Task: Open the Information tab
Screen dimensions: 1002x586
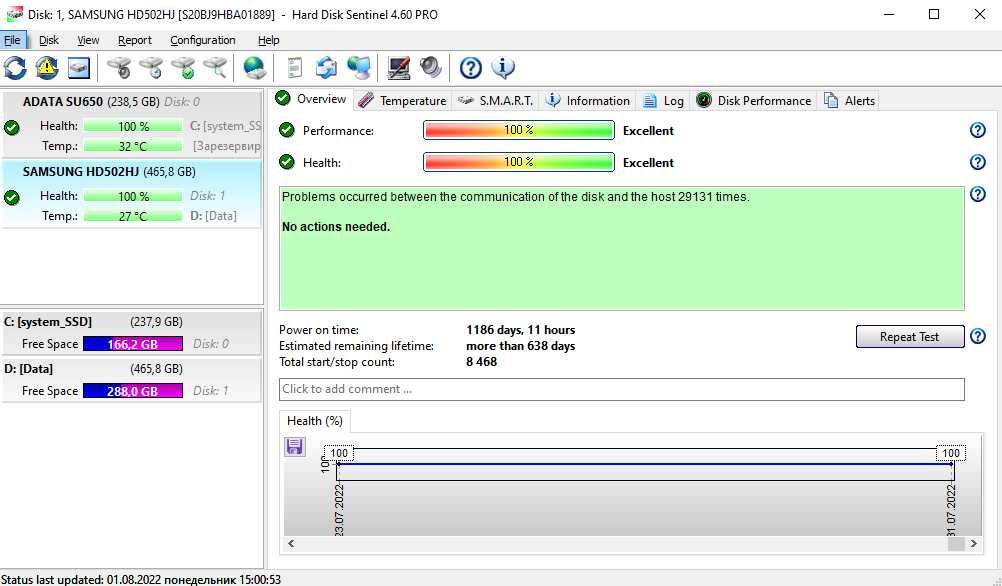Action: coord(588,101)
